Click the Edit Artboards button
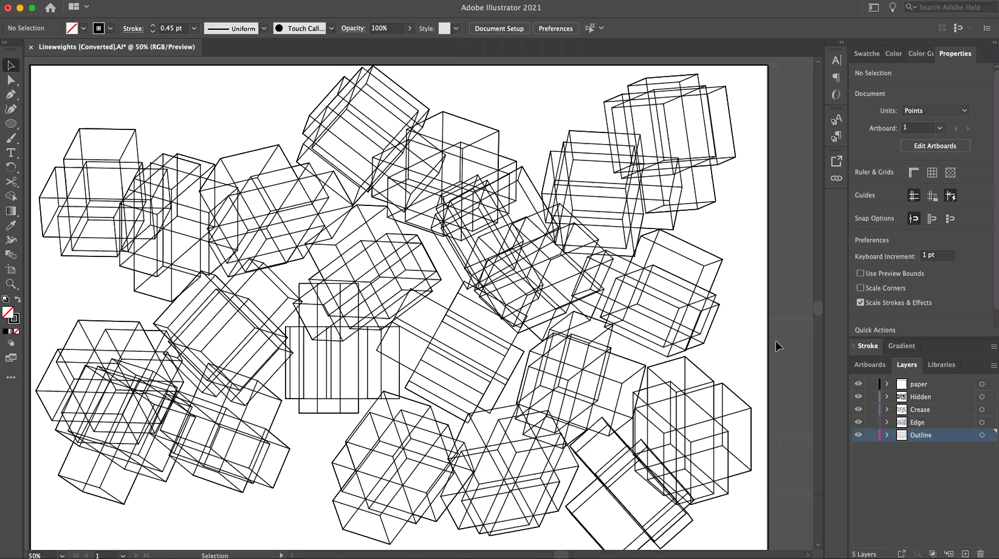 tap(935, 146)
